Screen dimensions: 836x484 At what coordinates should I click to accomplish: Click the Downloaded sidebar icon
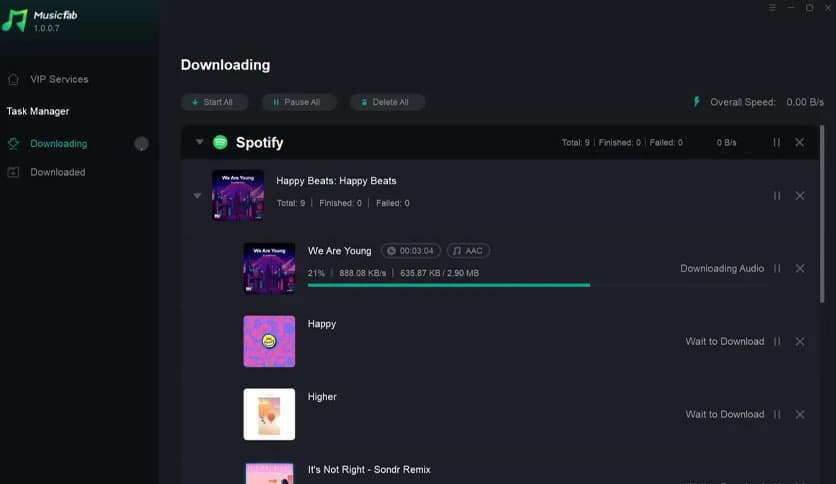(13, 172)
